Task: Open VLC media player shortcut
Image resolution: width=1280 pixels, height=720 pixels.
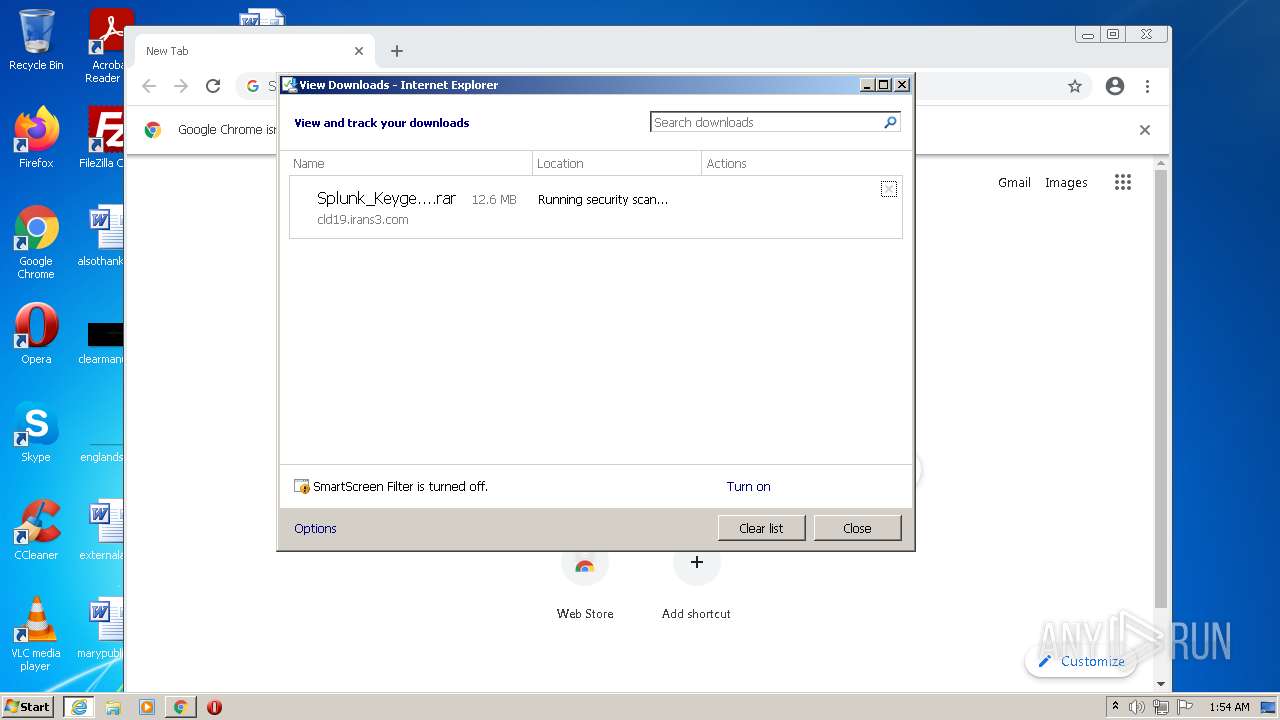Action: coord(36,634)
